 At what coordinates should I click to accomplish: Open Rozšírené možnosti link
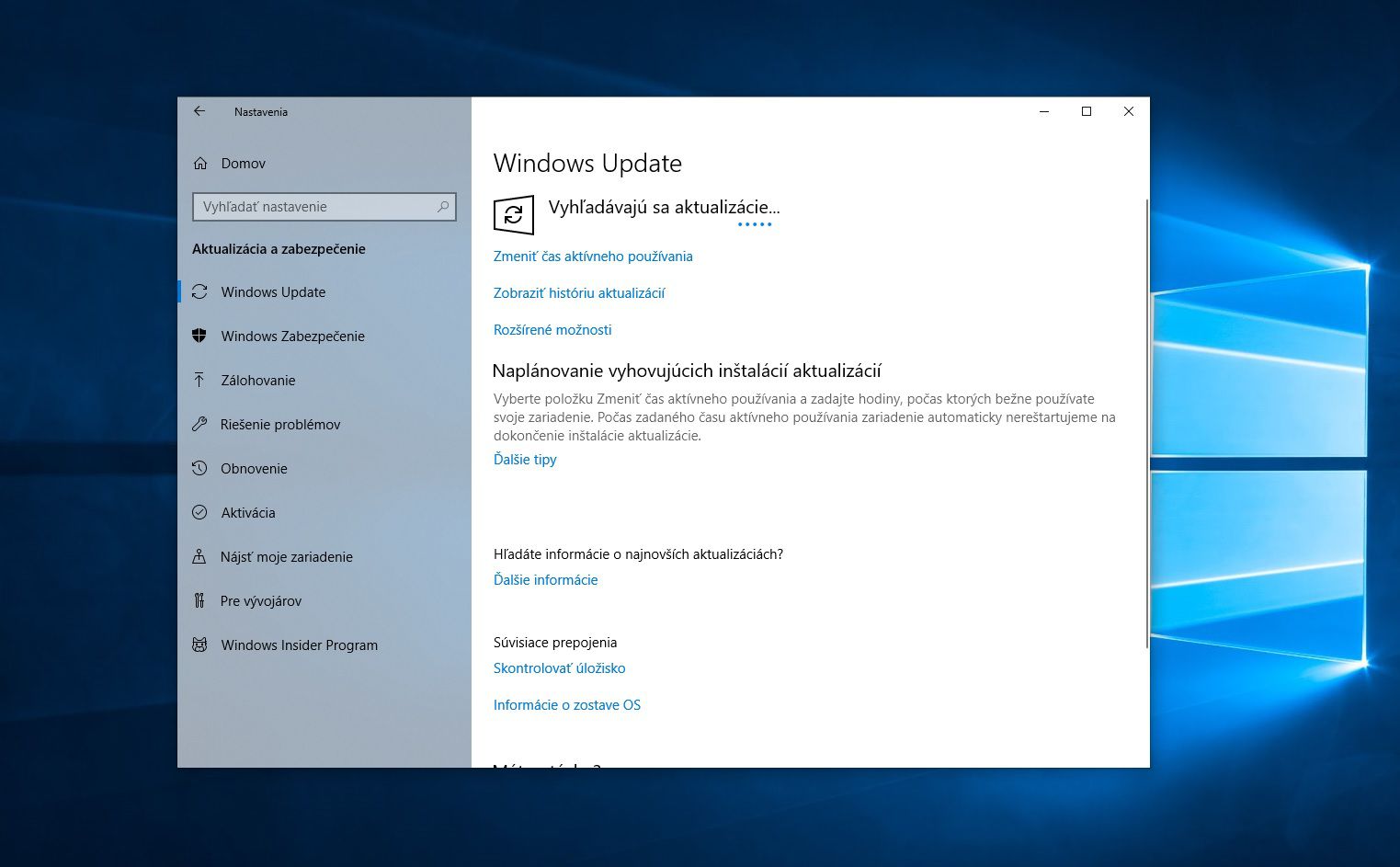[552, 330]
